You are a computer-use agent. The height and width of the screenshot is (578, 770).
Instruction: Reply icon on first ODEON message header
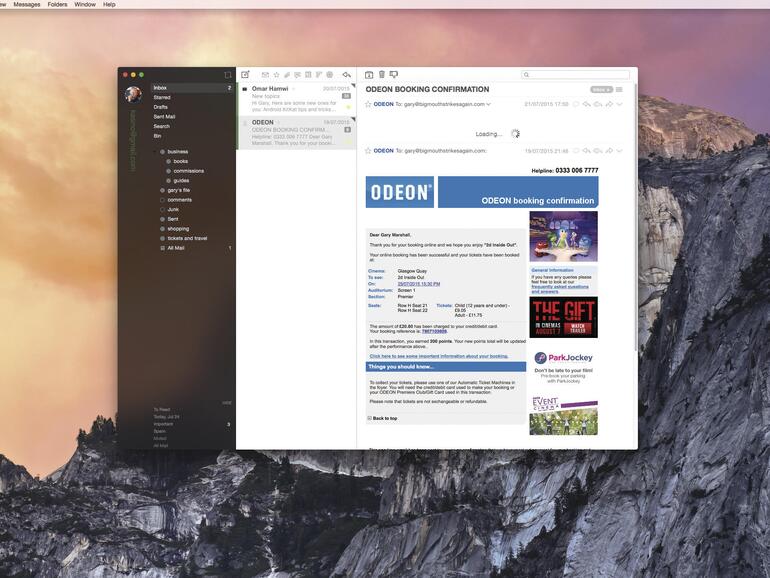[587, 104]
